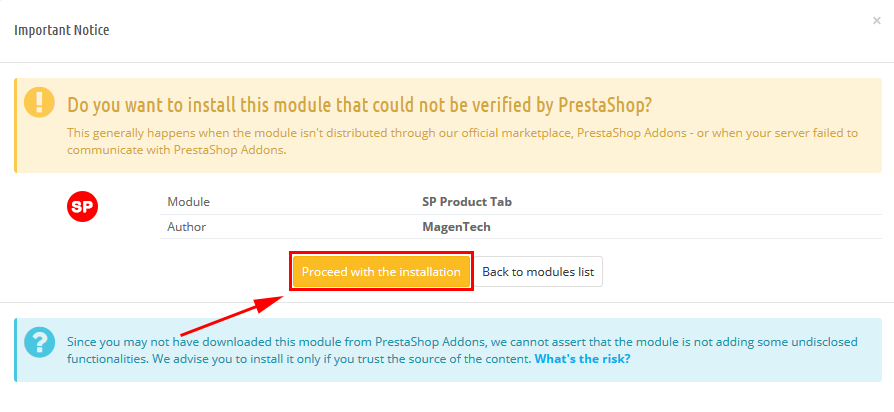The height and width of the screenshot is (412, 894).
Task: Click the red arrow annotation
Action: (231, 315)
